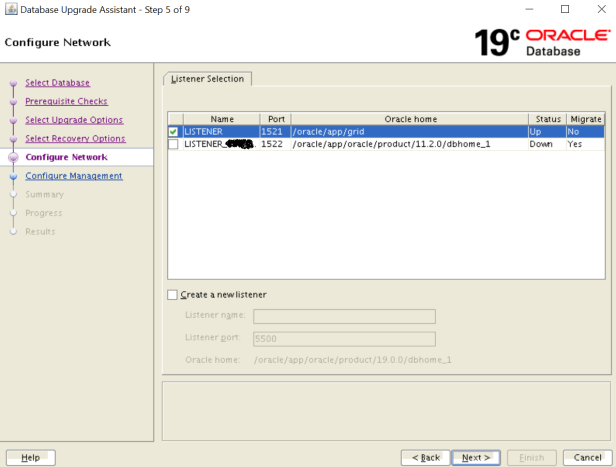
Task: Maximize the Database Upgrade Assistant window
Action: 565,9
